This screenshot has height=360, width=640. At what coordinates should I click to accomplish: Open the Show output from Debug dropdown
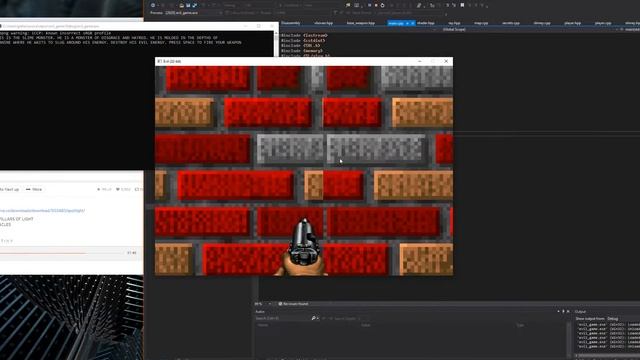pos(612,318)
